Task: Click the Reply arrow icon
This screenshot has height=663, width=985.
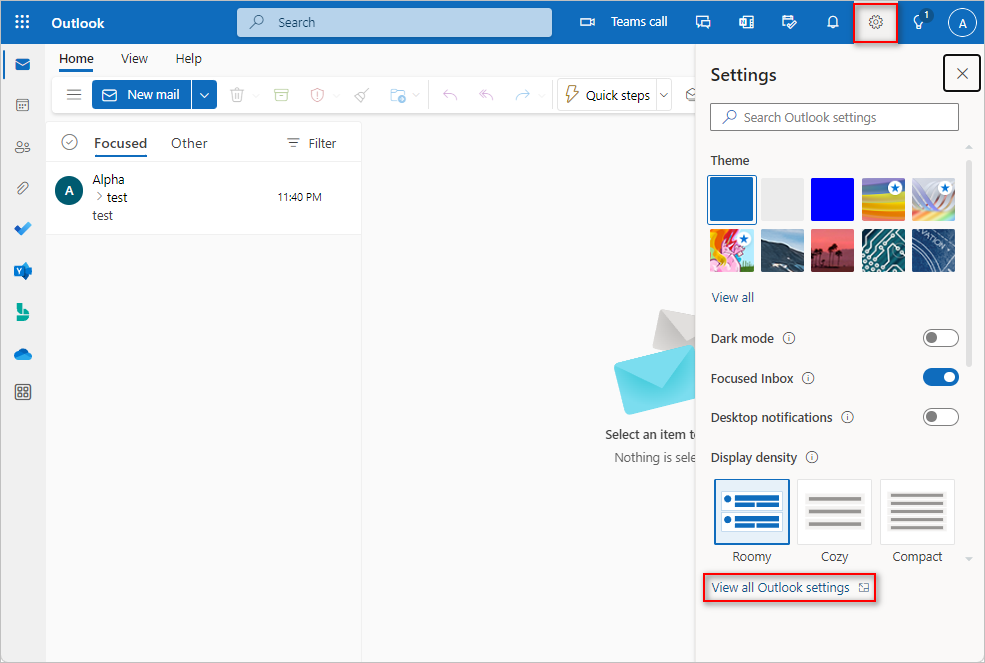Action: [450, 95]
